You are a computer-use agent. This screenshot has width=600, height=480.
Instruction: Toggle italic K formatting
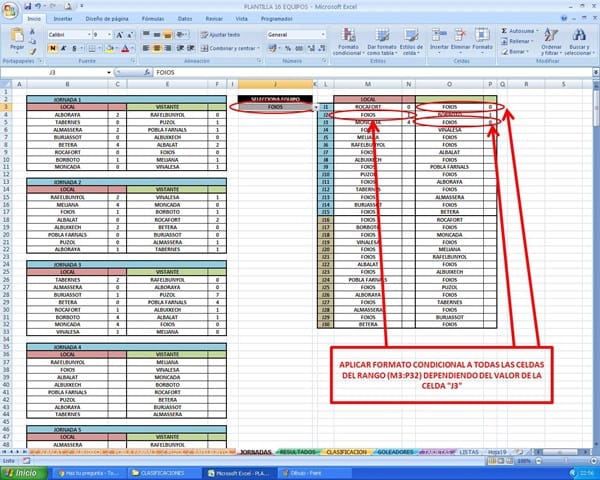[x=64, y=48]
